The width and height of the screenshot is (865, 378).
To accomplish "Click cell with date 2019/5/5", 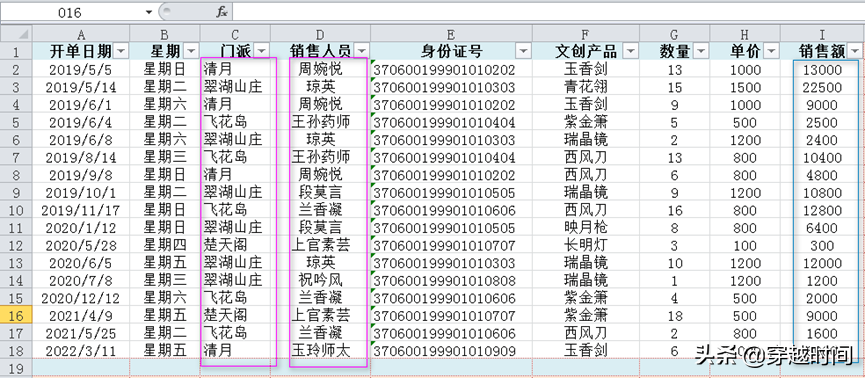I will (x=81, y=70).
